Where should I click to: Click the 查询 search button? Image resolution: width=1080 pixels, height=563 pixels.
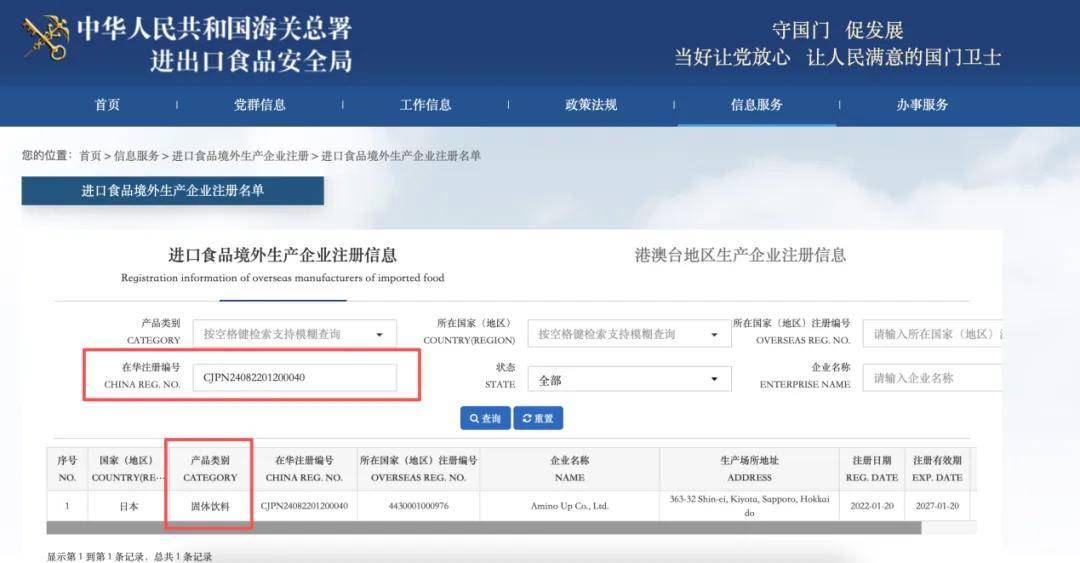tap(486, 418)
